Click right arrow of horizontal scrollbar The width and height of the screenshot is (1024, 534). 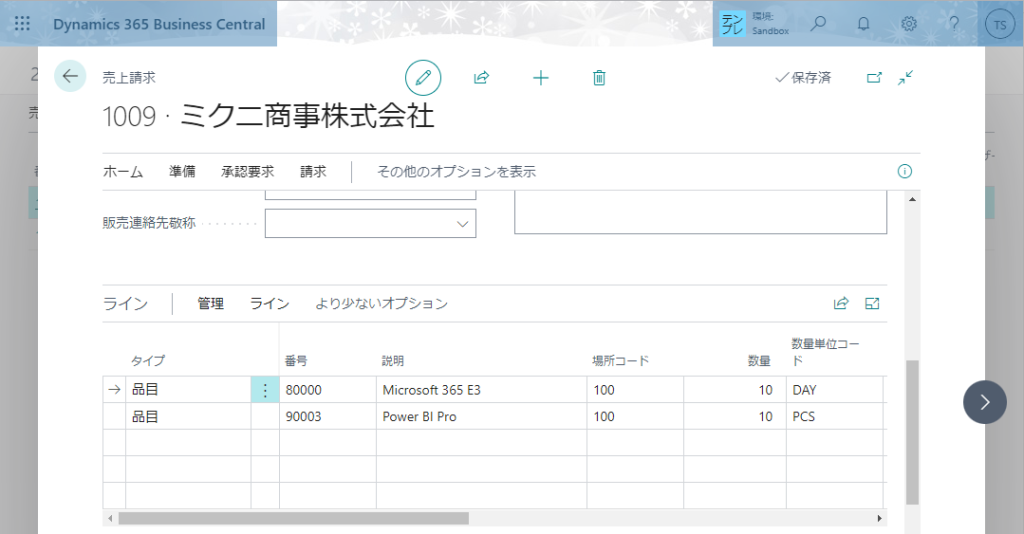tap(880, 518)
